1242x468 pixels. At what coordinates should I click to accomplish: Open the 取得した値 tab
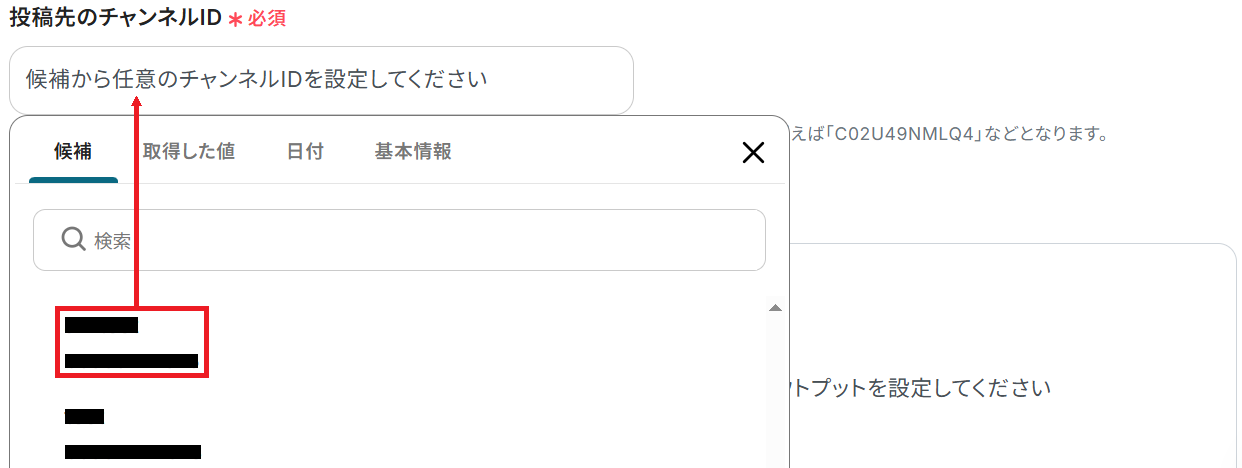(x=189, y=152)
